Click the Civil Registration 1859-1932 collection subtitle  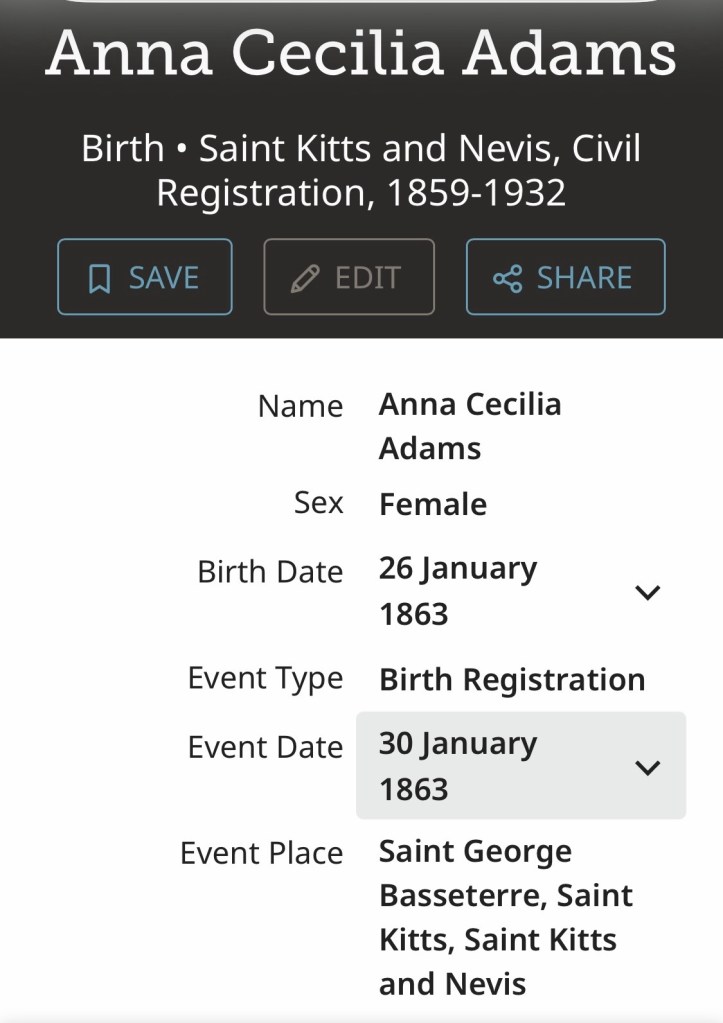361,170
